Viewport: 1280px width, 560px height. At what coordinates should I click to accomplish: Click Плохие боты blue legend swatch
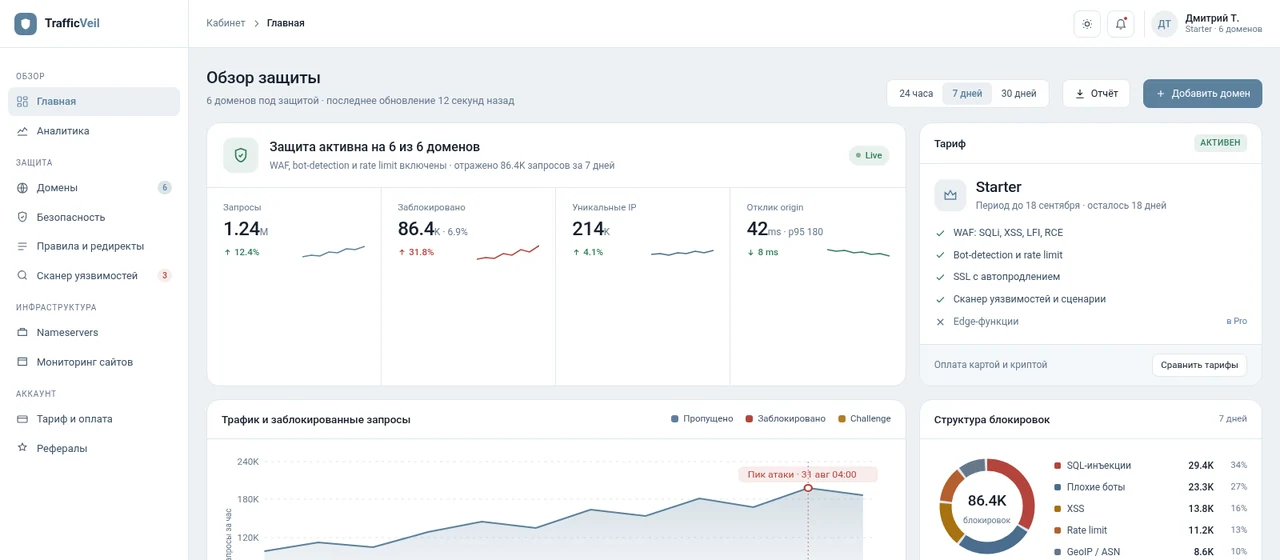click(1057, 487)
